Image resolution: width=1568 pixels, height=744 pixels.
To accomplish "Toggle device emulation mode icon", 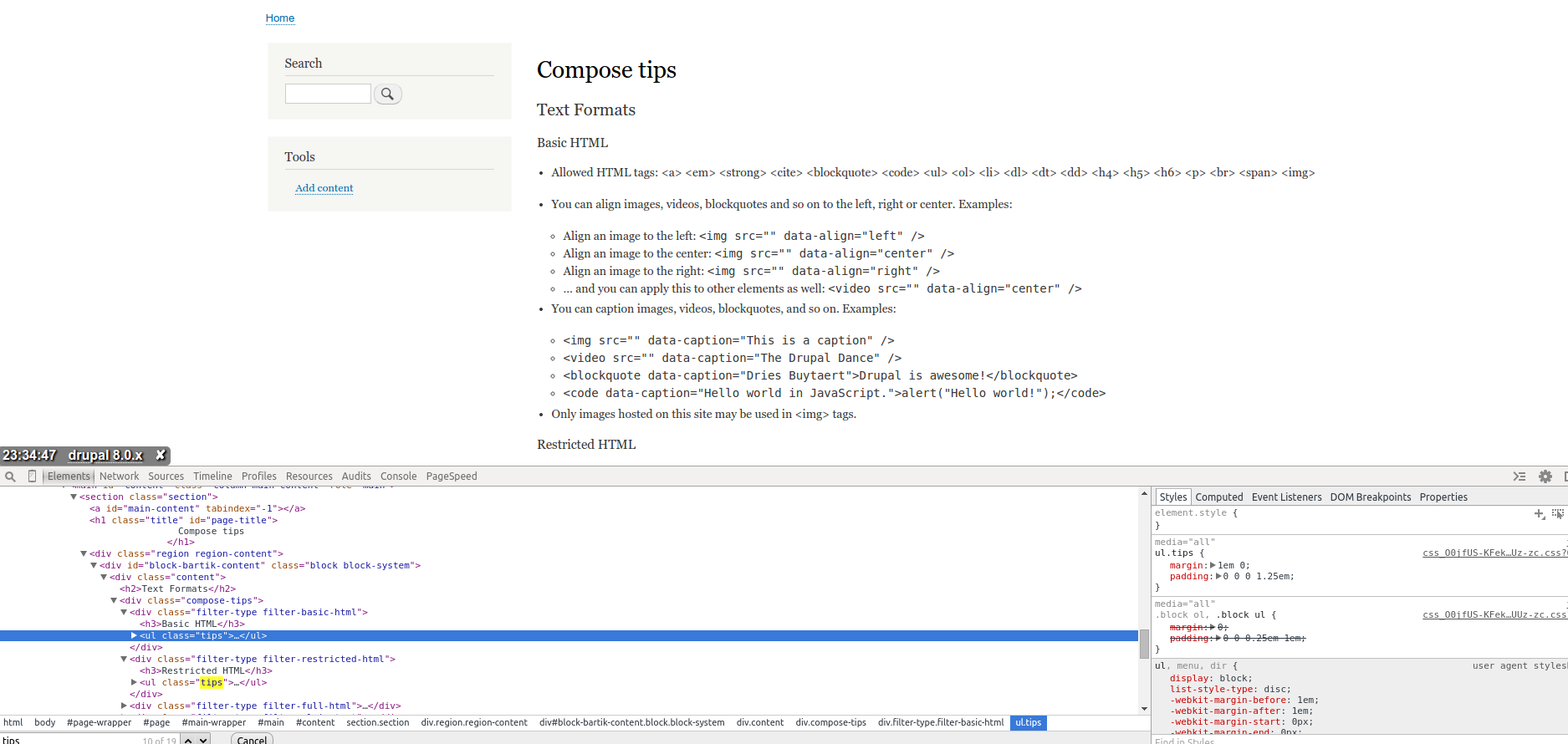I will point(33,476).
